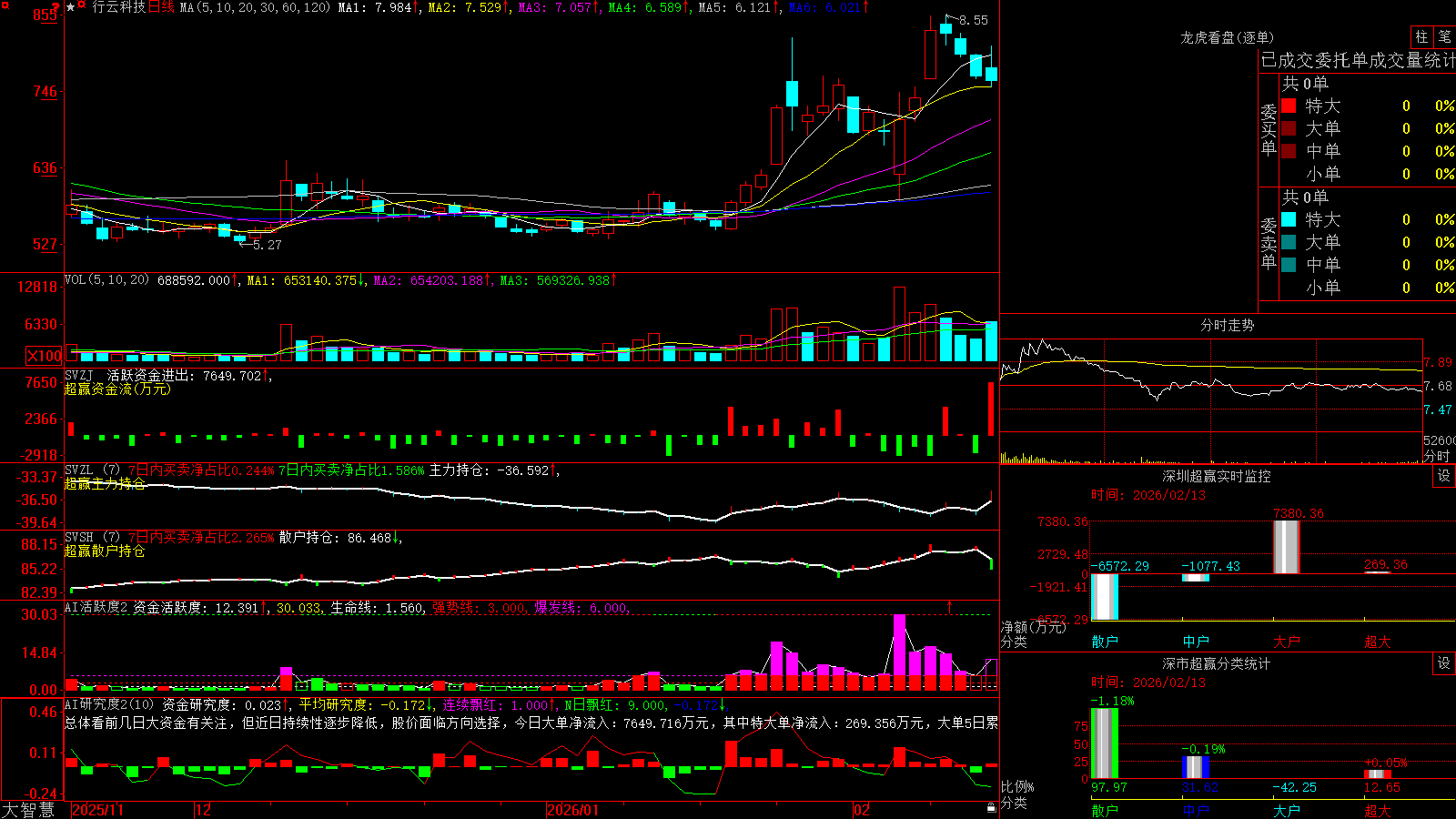Click the 大智慧 logo in bottom-left corner

28,810
